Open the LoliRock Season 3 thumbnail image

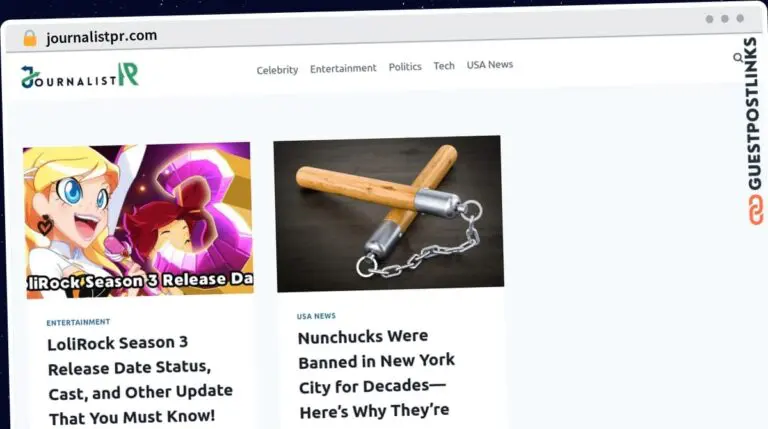pos(139,219)
